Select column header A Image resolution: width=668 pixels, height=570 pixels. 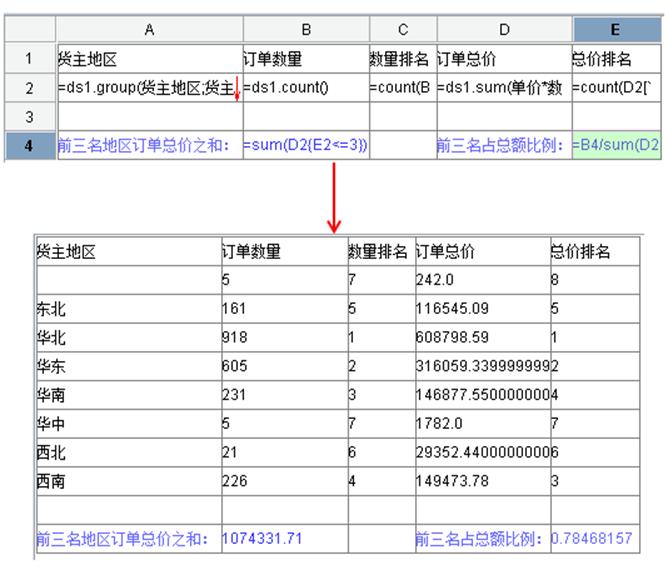[149, 29]
